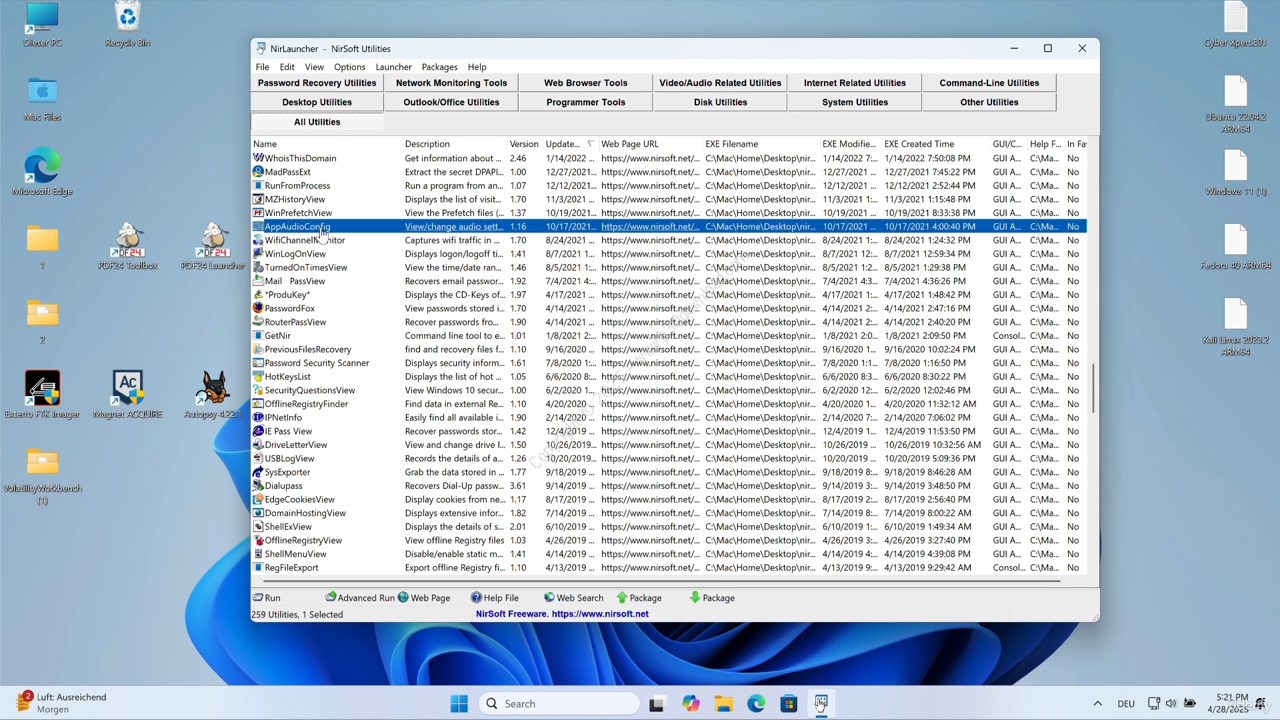Click the RouterPassView icon

(x=258, y=322)
